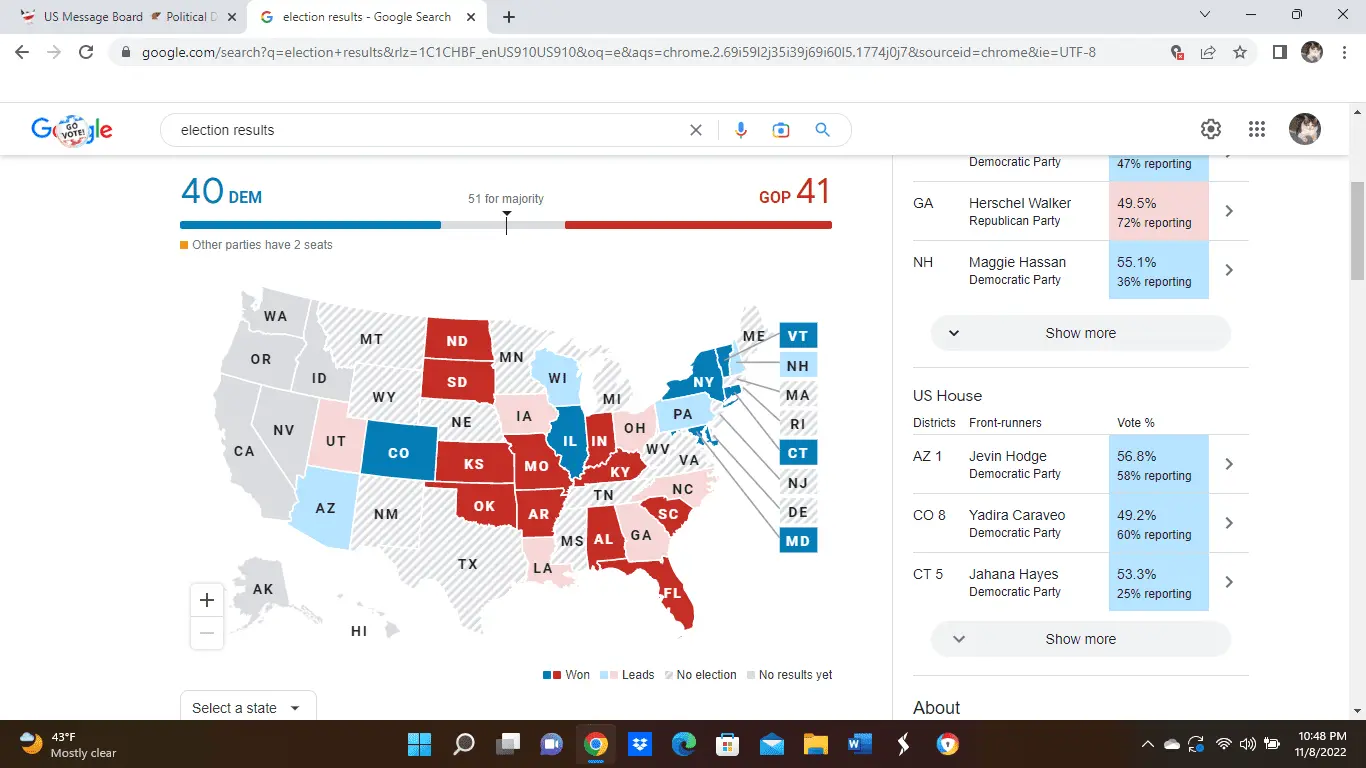Click the blue Democratic seats bar

(x=310, y=225)
